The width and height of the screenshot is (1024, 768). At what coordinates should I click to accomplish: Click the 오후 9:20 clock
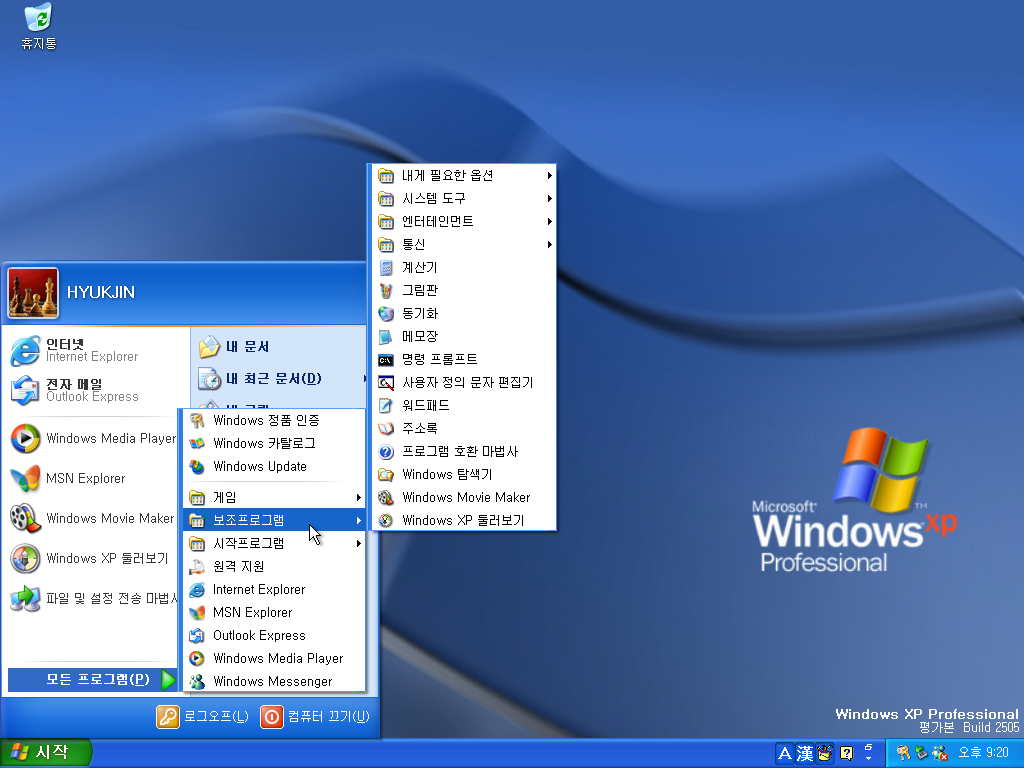[x=983, y=753]
